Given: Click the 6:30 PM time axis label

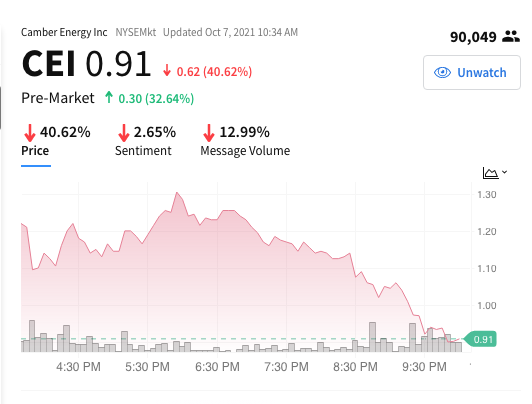Looking at the screenshot, I should [217, 367].
